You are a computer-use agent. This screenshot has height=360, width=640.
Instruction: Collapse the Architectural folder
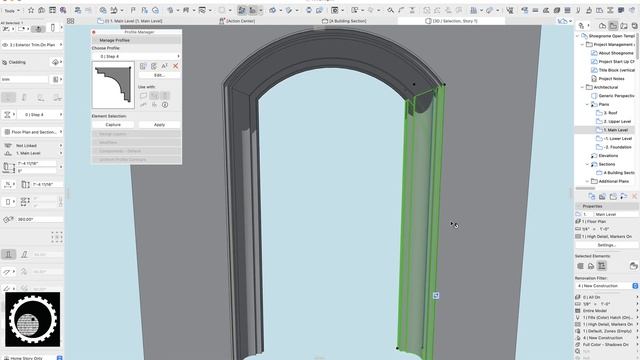point(582,87)
